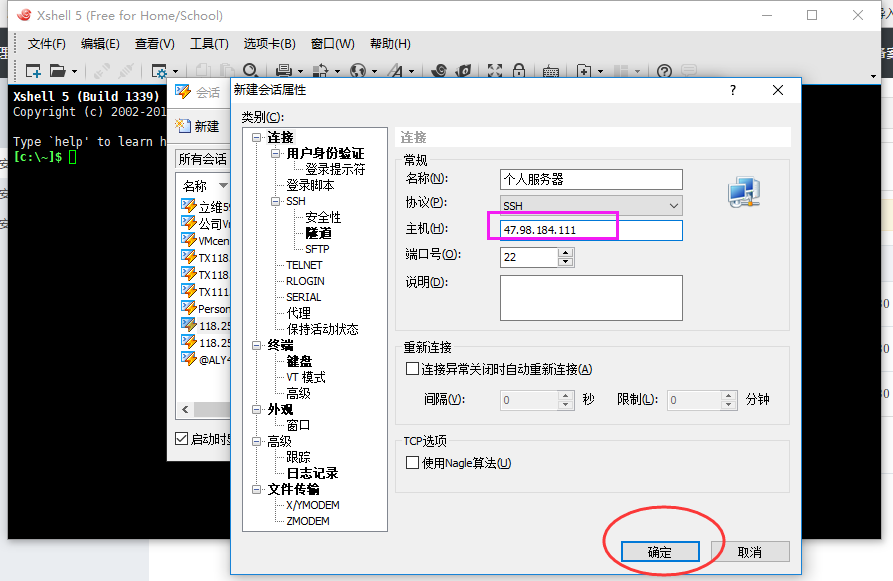Open the 工具(T) menu
This screenshot has height=581, width=893.
click(209, 44)
